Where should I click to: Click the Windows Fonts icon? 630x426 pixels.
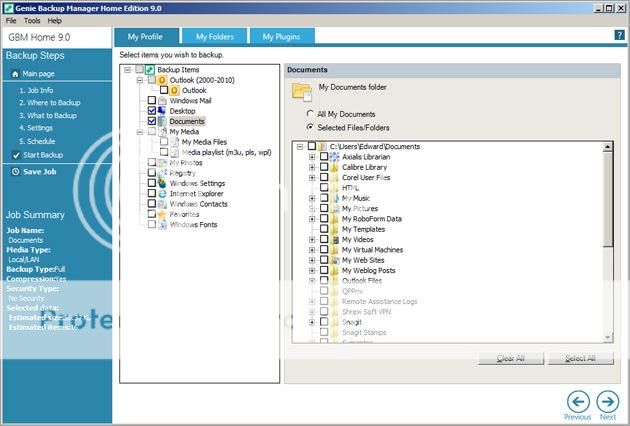162,225
